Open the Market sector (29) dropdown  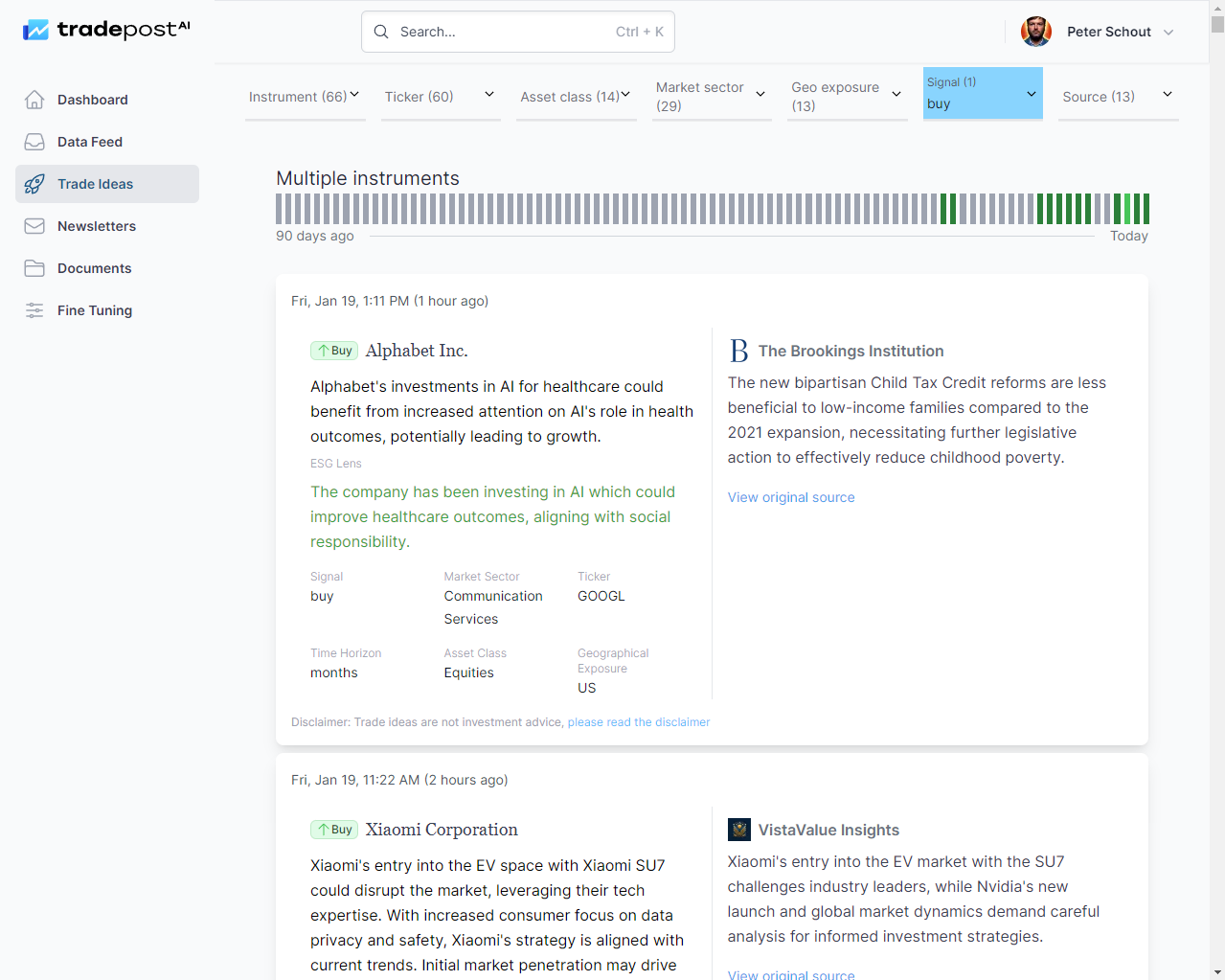[x=712, y=96]
